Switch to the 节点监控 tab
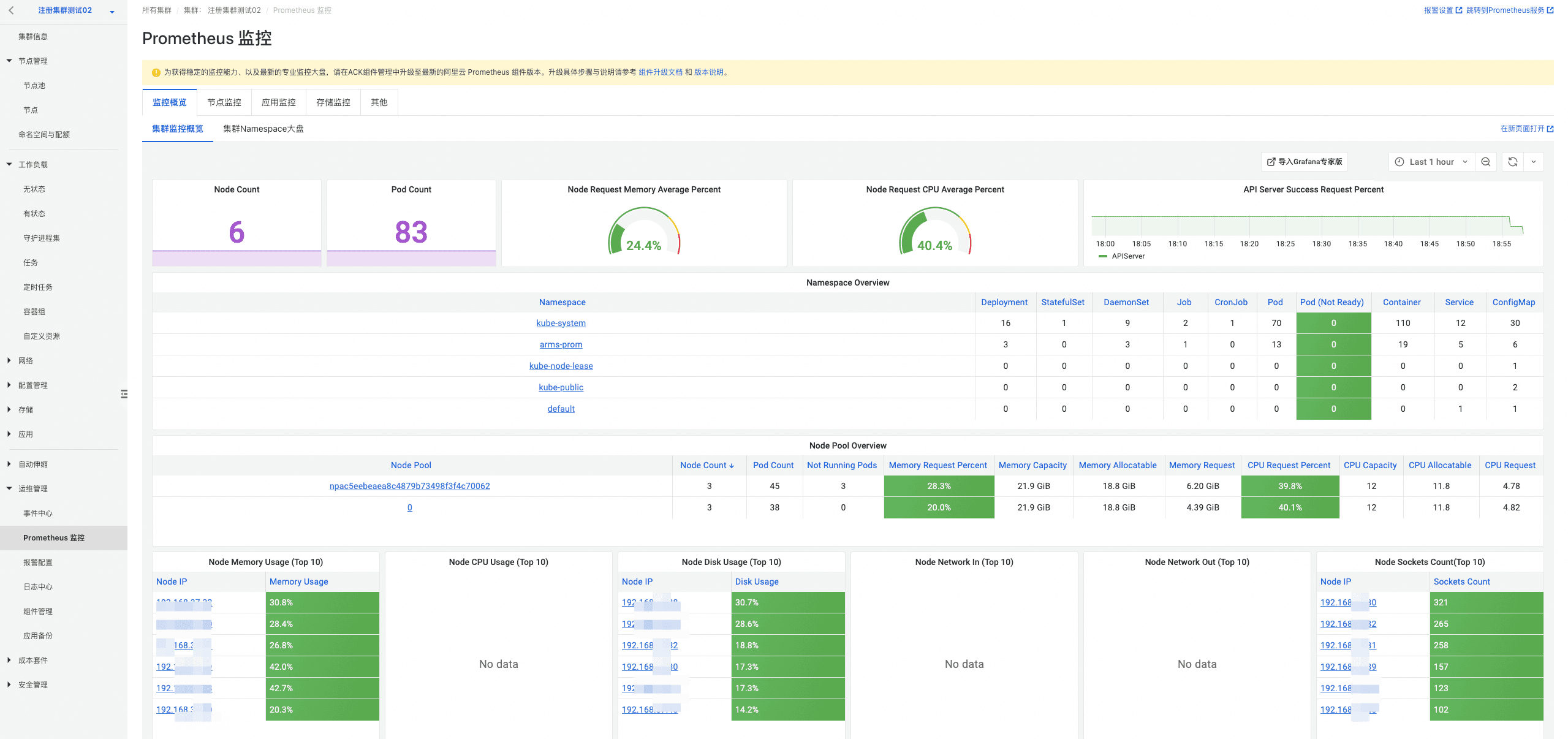 pyautogui.click(x=224, y=102)
